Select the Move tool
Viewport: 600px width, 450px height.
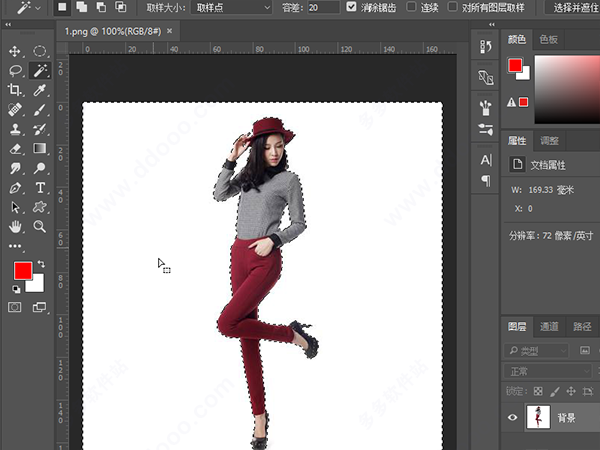pyautogui.click(x=15, y=51)
